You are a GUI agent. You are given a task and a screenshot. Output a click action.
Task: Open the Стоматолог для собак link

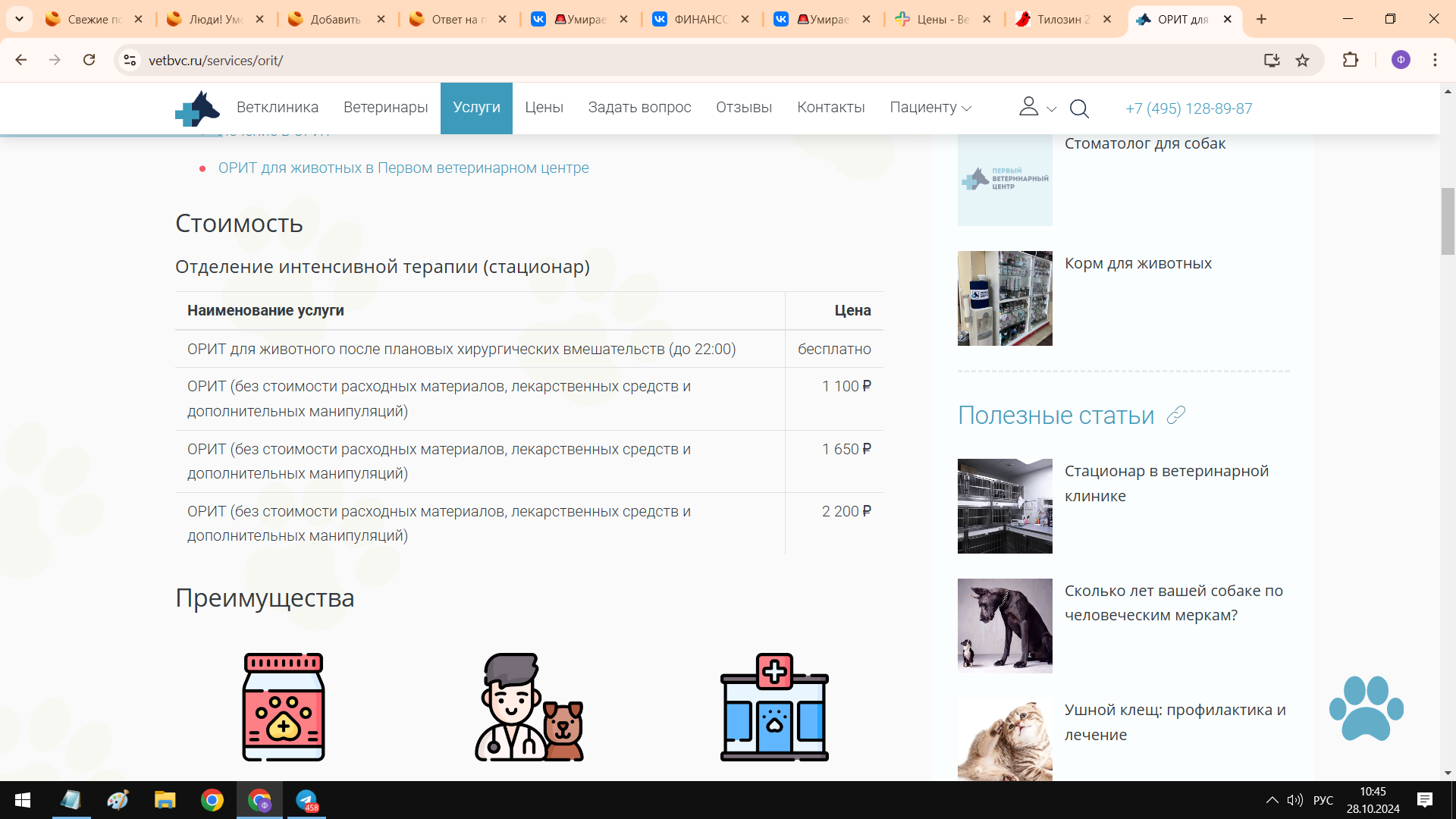(1145, 143)
